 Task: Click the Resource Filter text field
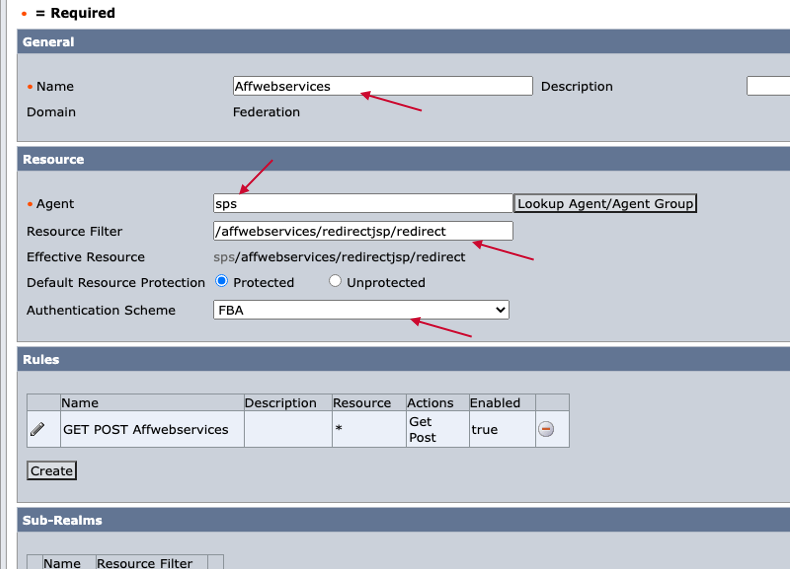tap(363, 231)
